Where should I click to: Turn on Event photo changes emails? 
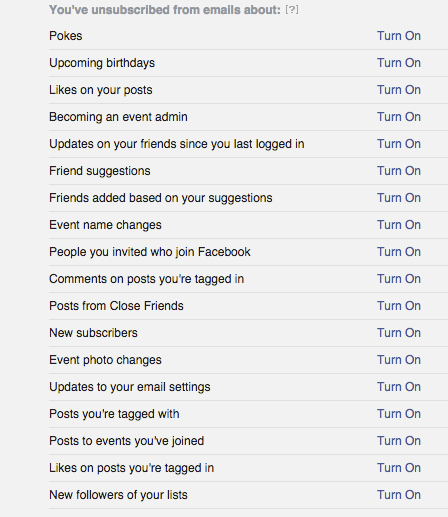(399, 360)
